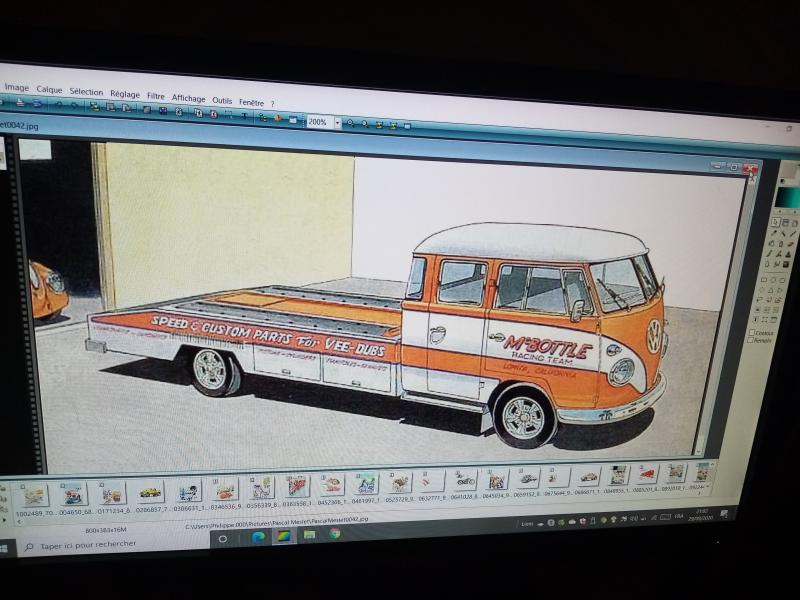Click the Zoom in magnifier icon
The width and height of the screenshot is (800, 600).
(x=351, y=123)
